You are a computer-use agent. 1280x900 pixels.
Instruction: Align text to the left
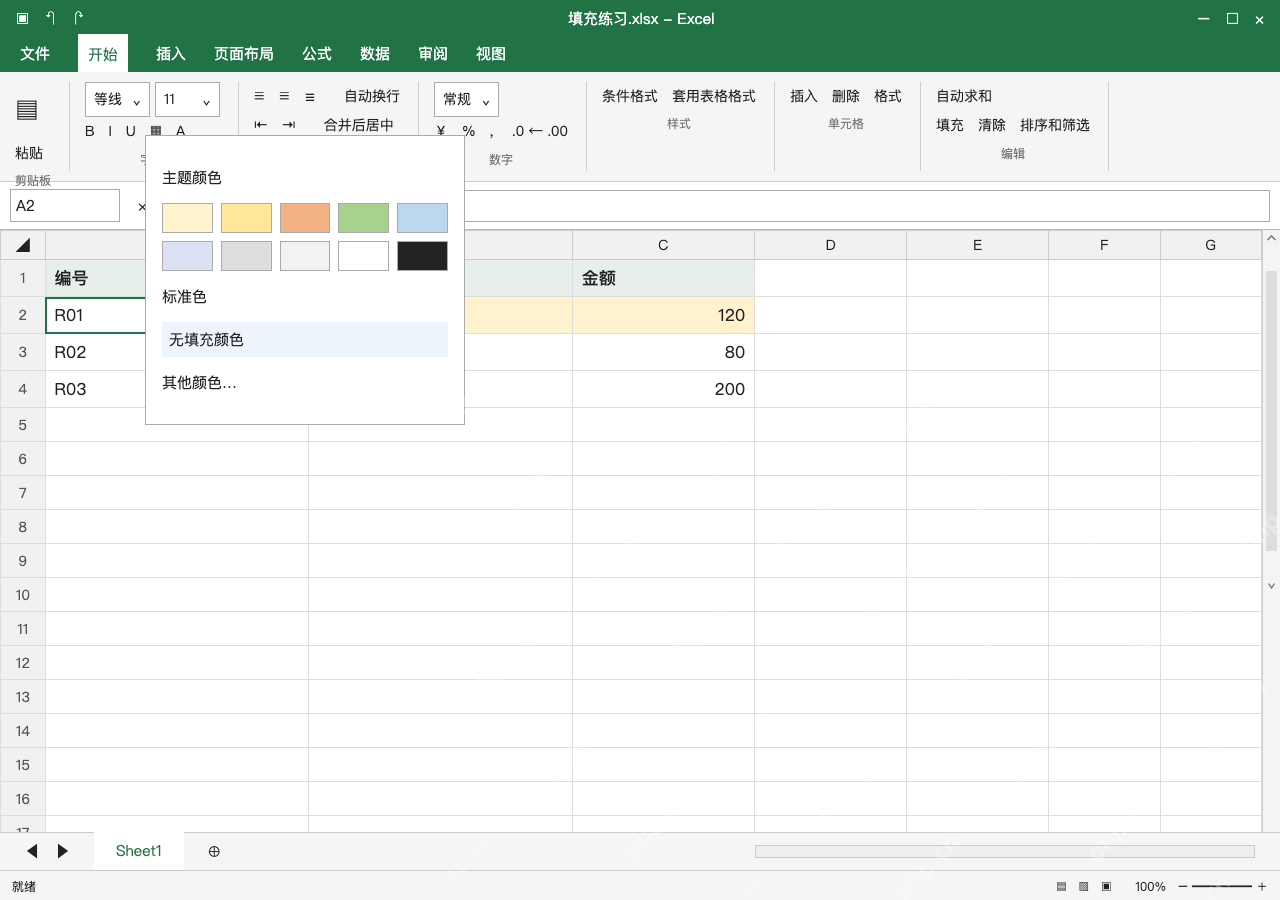tap(259, 96)
